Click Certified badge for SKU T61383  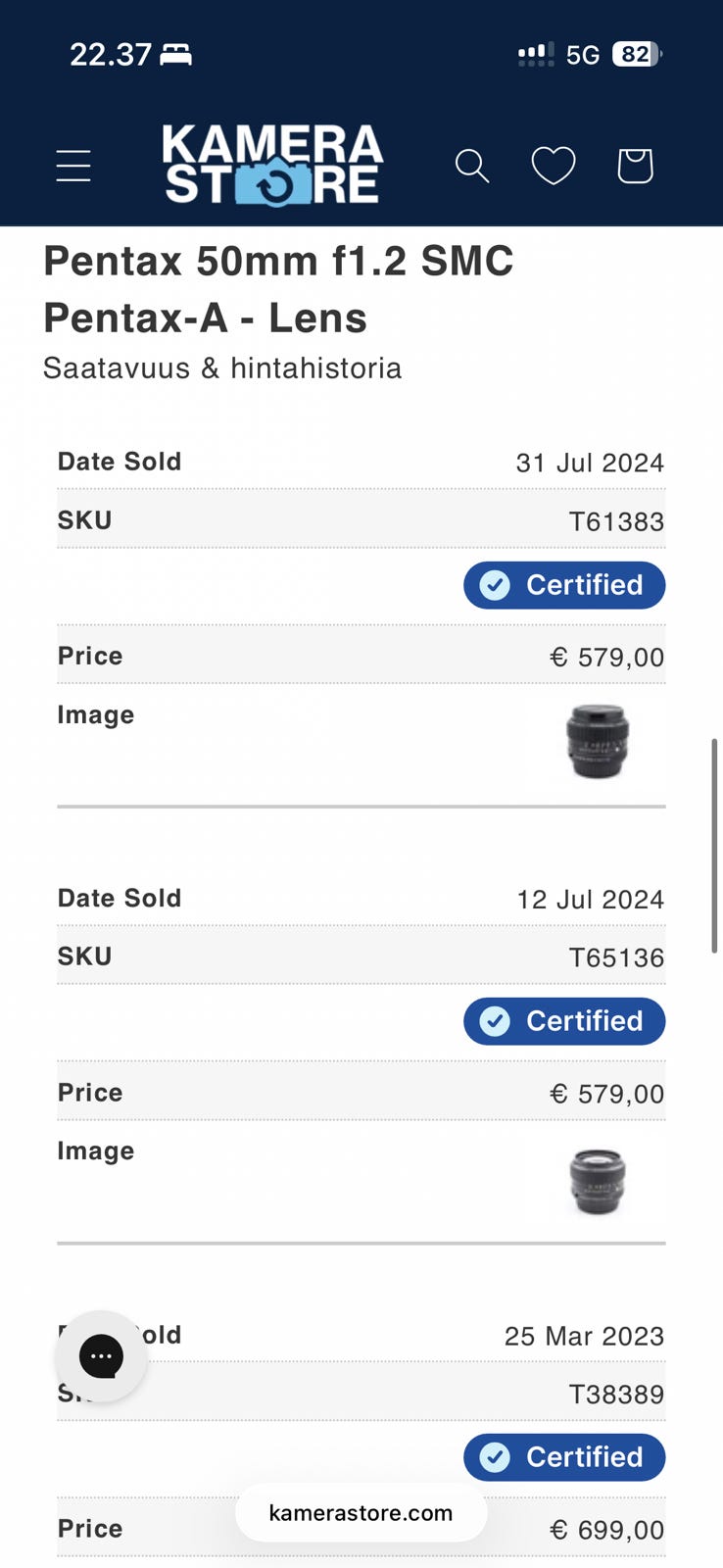click(x=564, y=585)
